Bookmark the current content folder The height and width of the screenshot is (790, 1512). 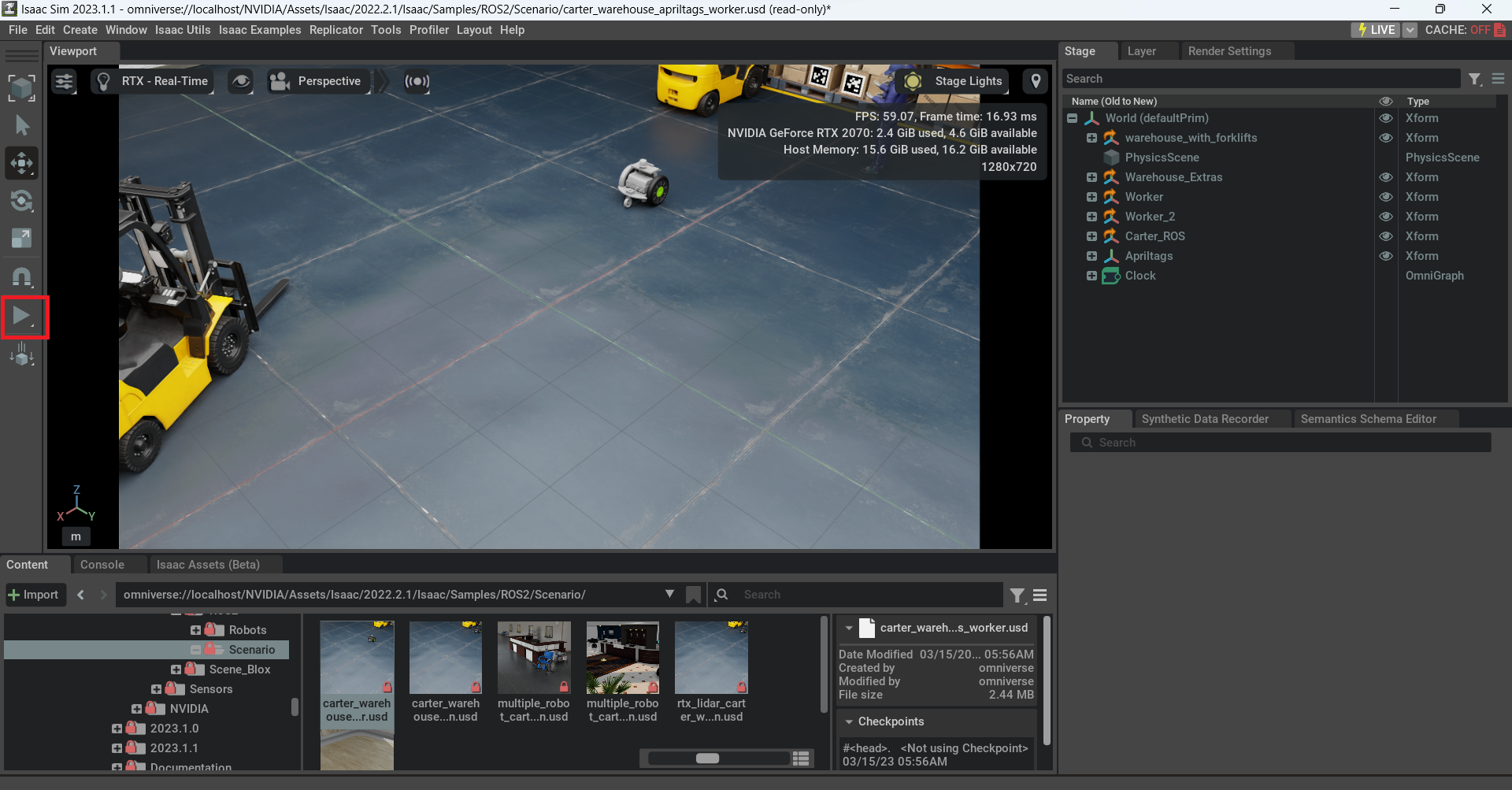[693, 595]
